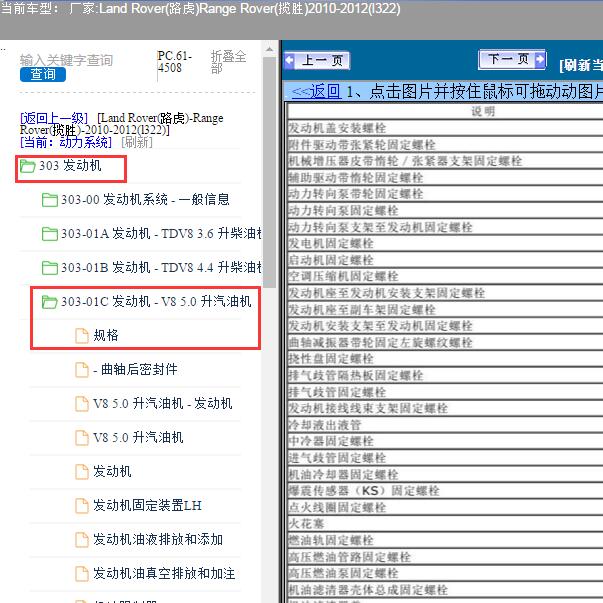Select 303-00 发动机系统 - 一般信息

(x=145, y=200)
